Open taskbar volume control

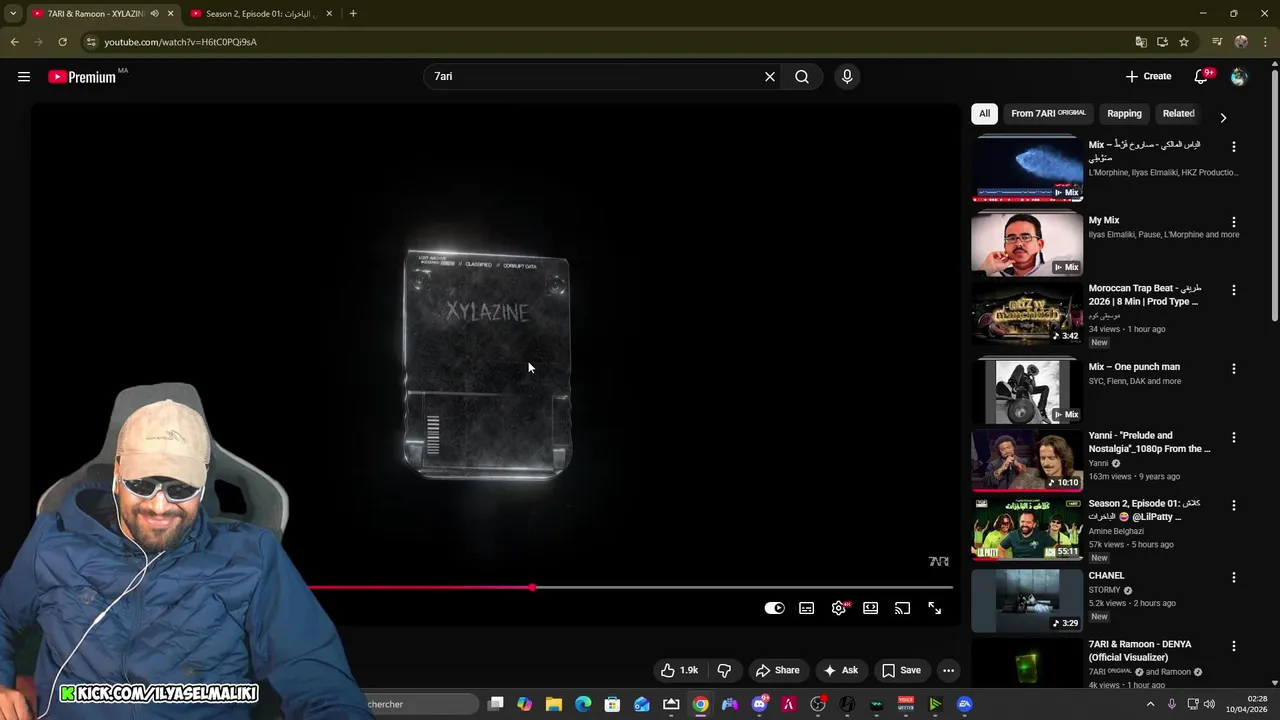[x=1211, y=704]
